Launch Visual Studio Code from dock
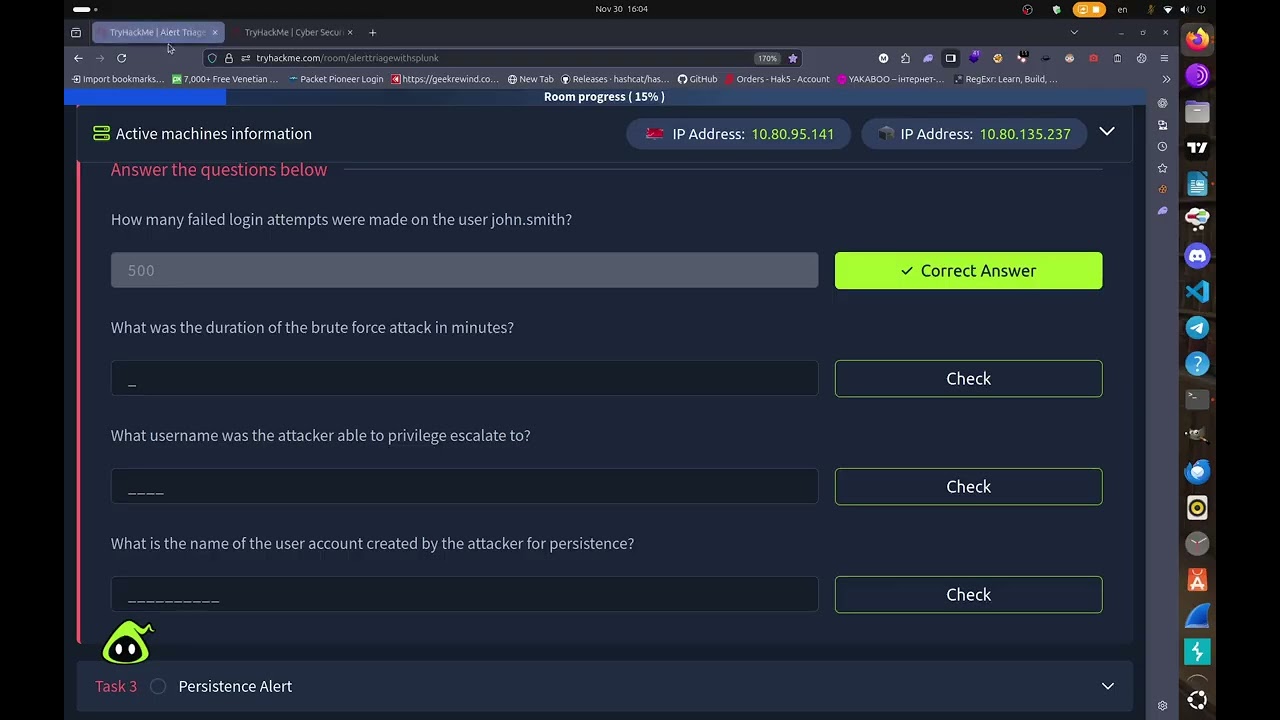This screenshot has width=1280, height=720. tap(1197, 292)
